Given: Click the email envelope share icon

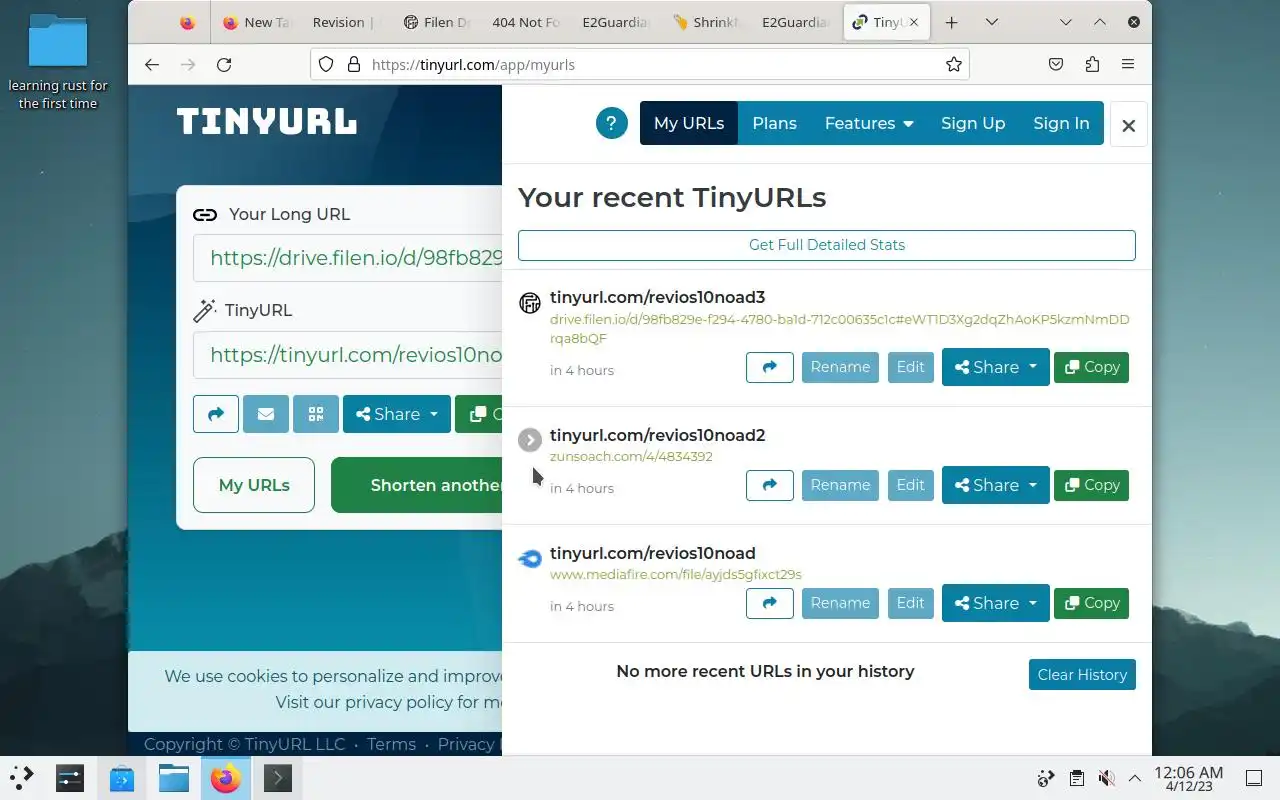Looking at the screenshot, I should click(x=266, y=414).
